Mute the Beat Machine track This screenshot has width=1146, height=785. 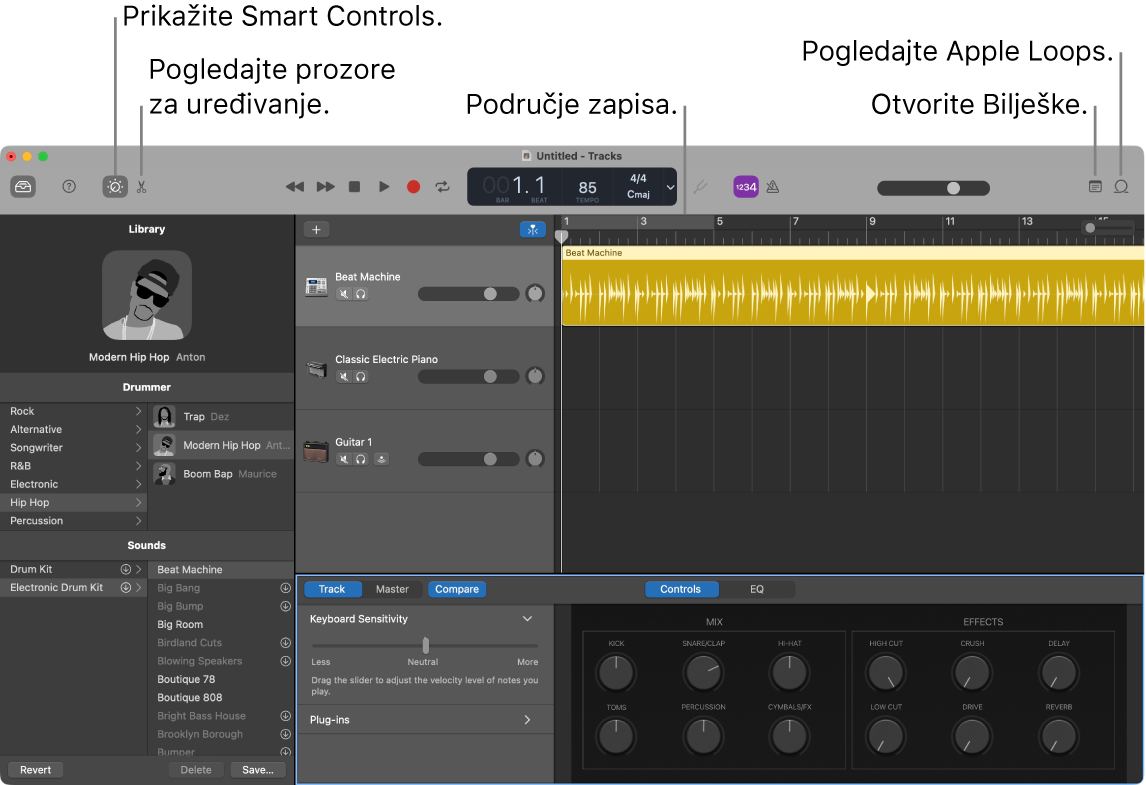coord(344,294)
